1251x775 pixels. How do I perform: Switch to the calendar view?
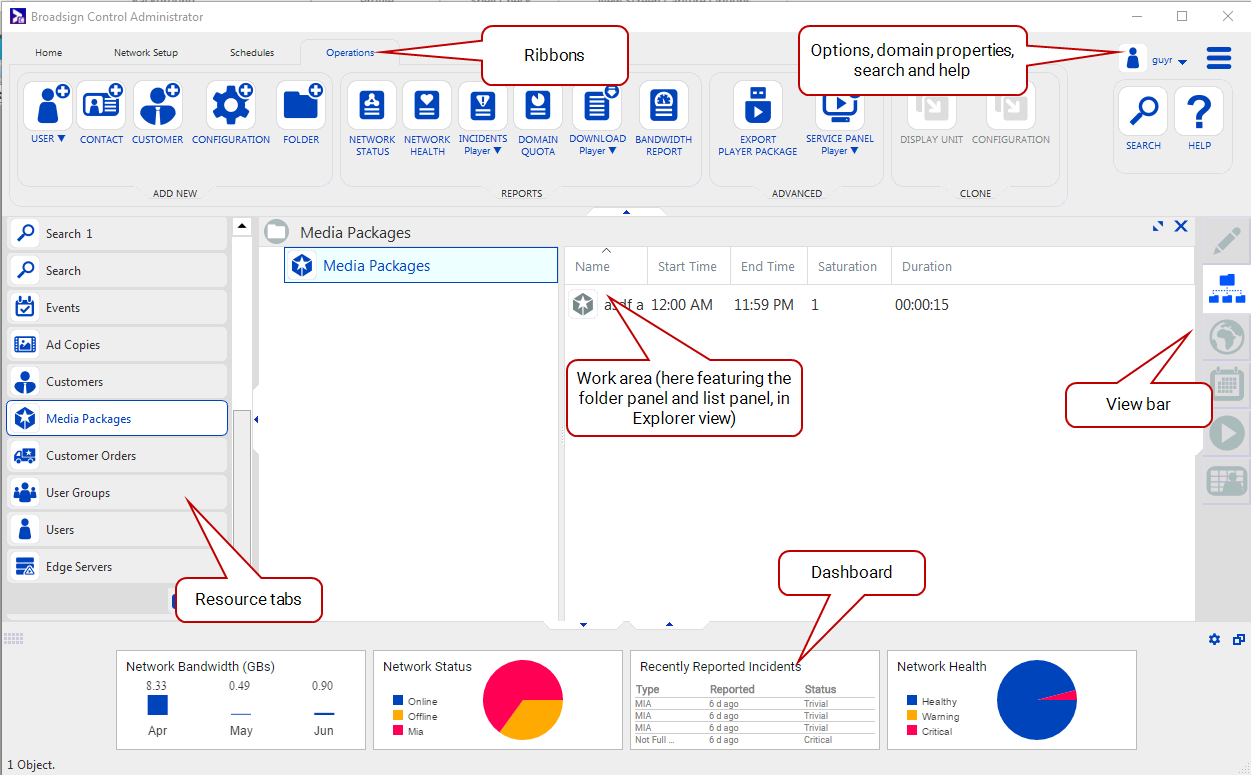(x=1227, y=385)
